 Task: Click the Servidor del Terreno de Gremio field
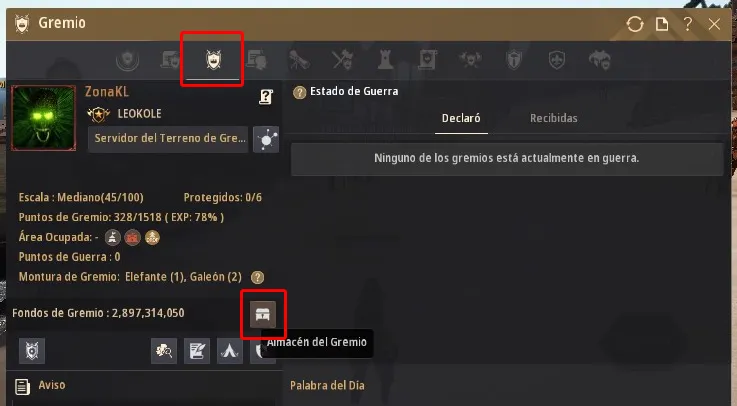168,139
